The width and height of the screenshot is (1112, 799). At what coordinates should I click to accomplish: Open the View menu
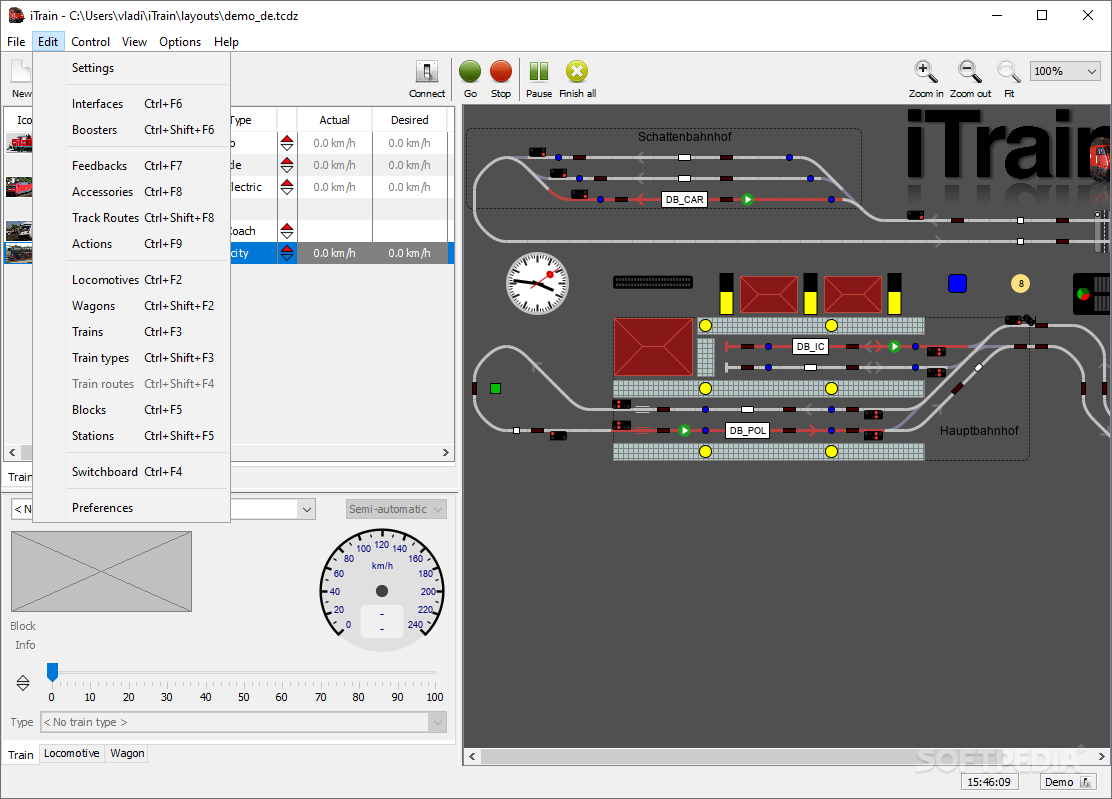point(134,42)
